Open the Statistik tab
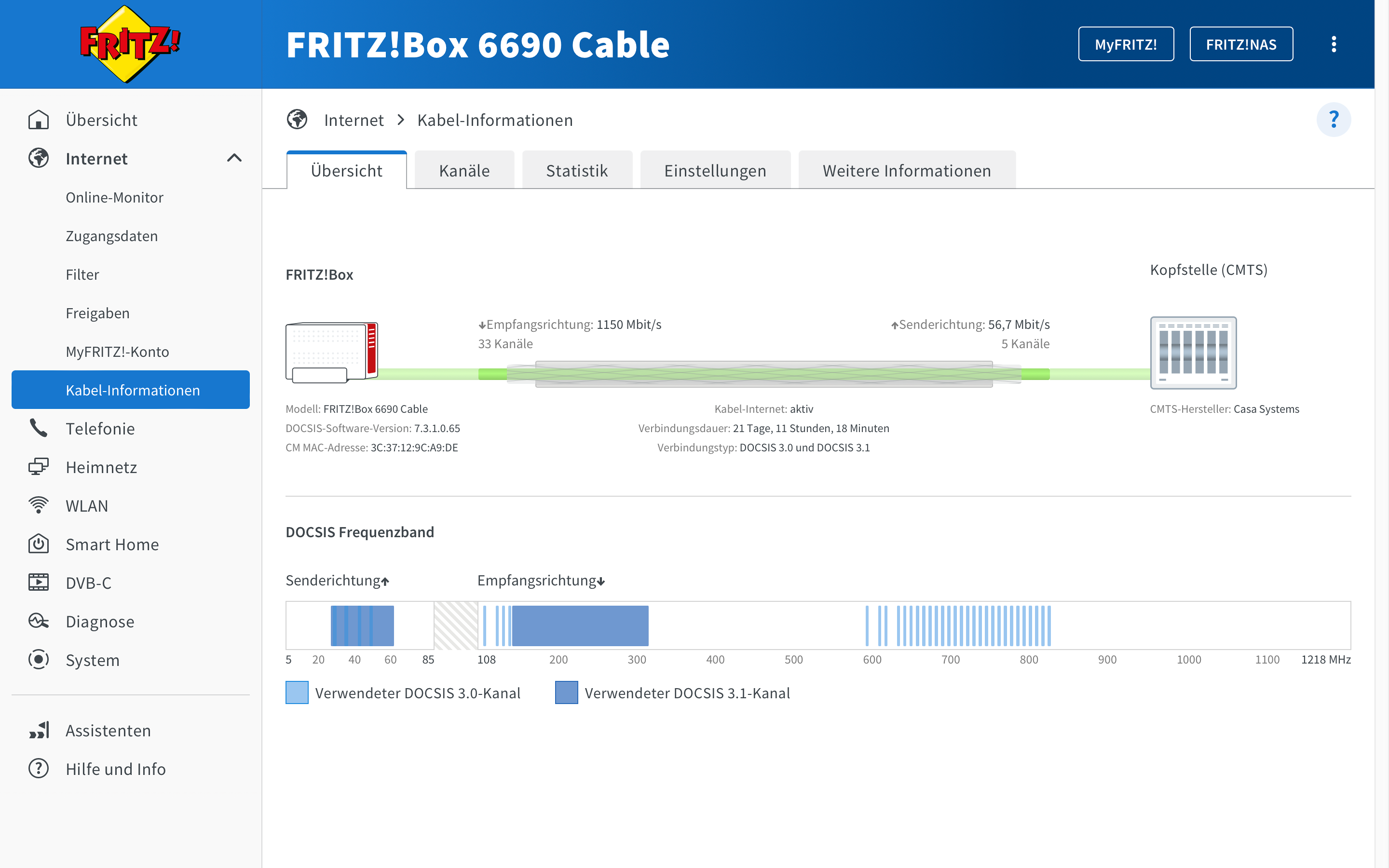The width and height of the screenshot is (1389, 868). click(x=576, y=171)
